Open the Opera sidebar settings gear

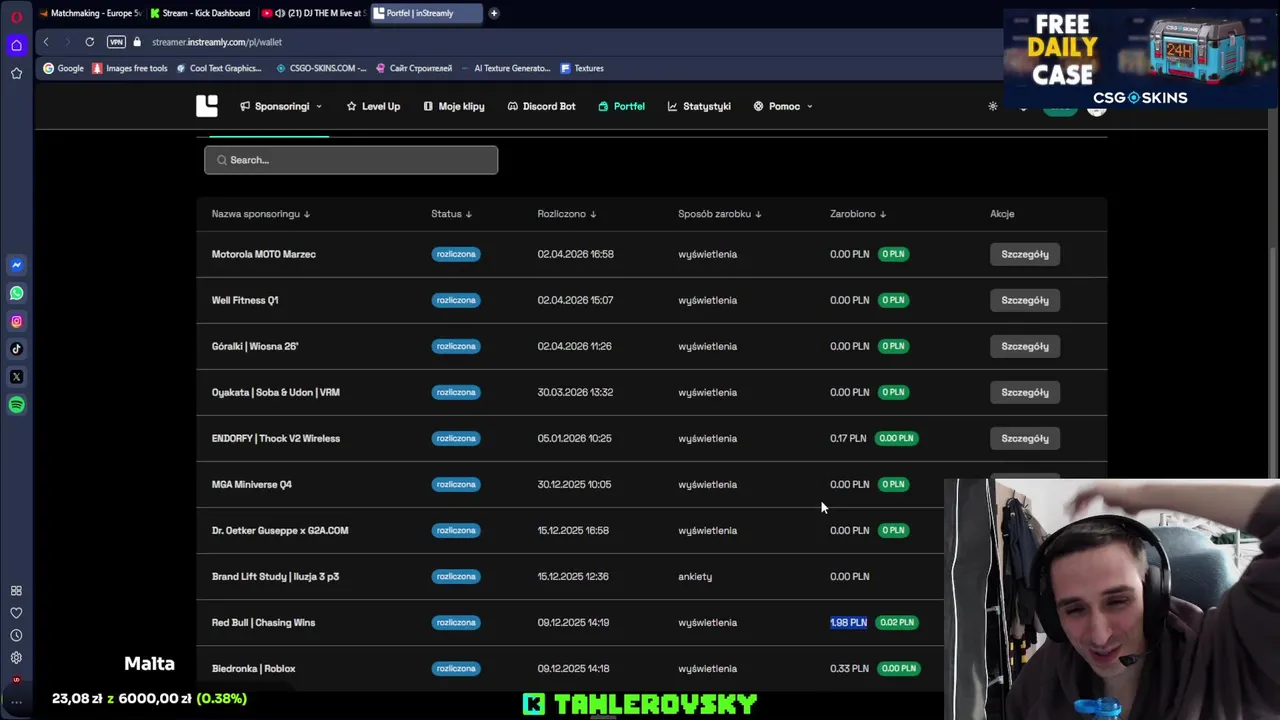point(16,658)
